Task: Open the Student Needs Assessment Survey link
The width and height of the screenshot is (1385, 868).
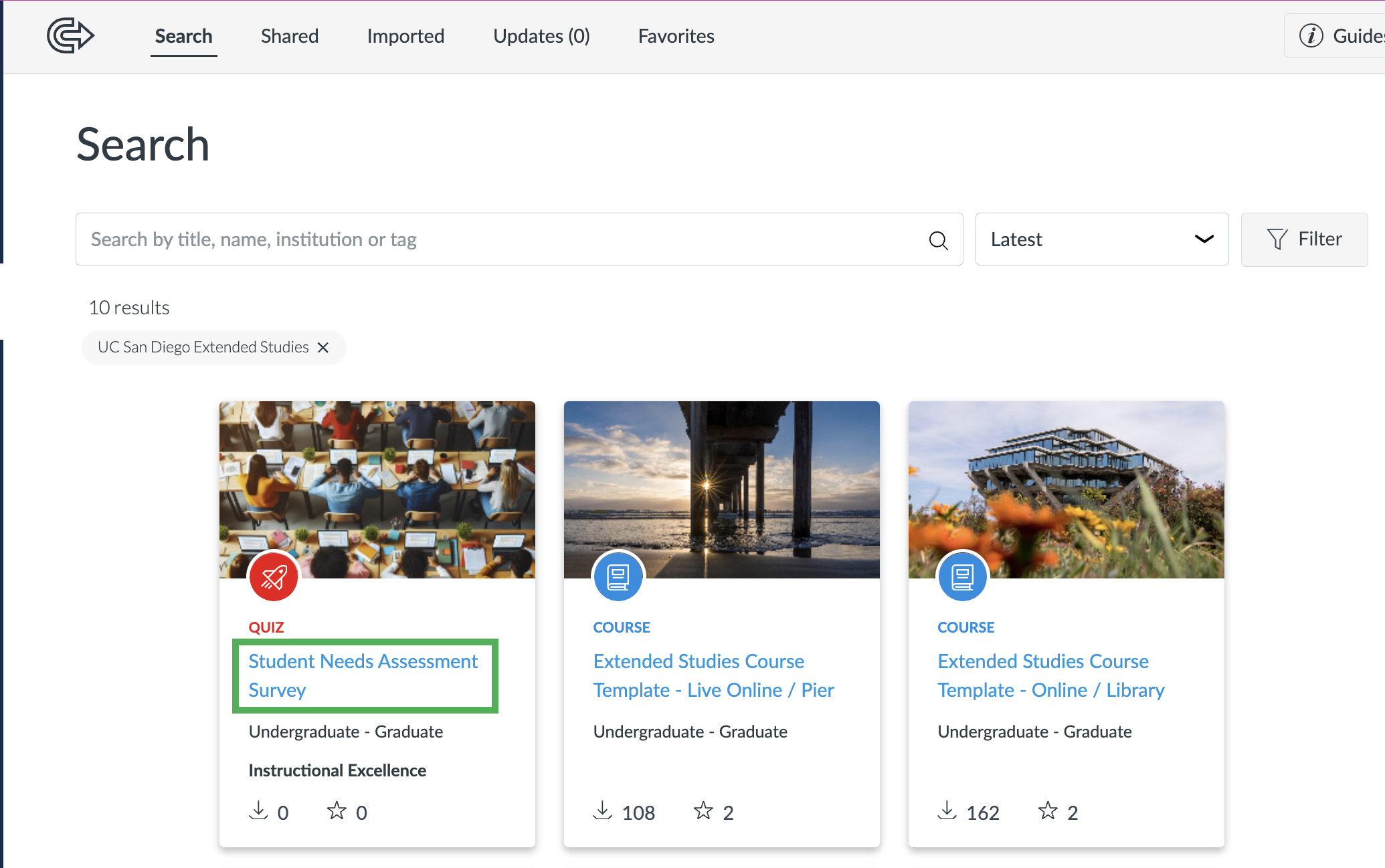Action: tap(363, 675)
